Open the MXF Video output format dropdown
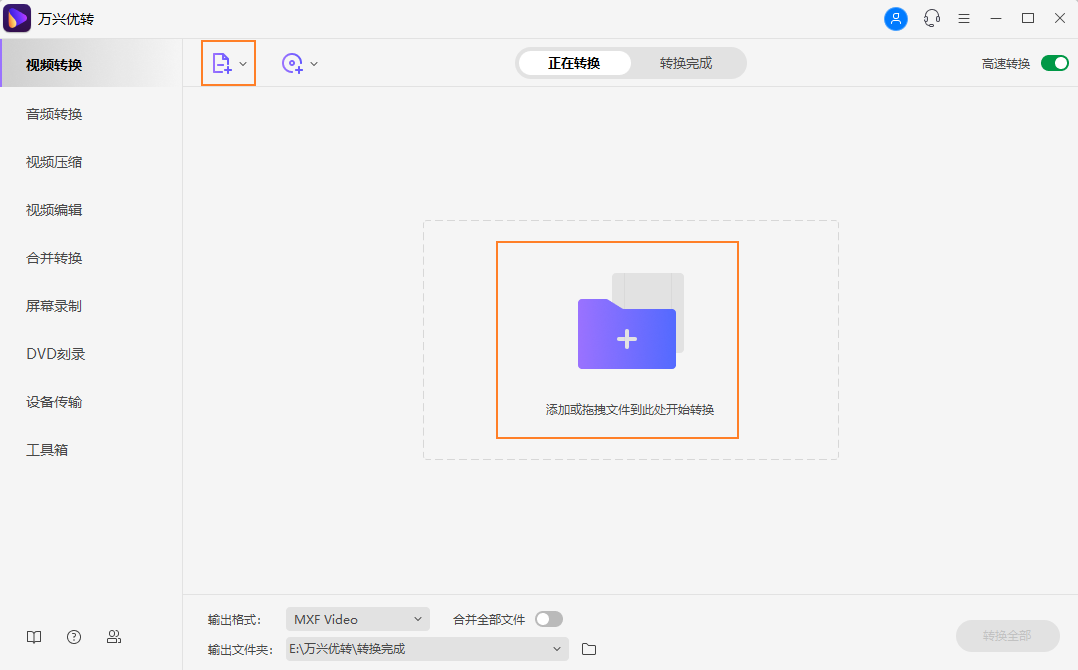The width and height of the screenshot is (1078, 670). point(357,618)
